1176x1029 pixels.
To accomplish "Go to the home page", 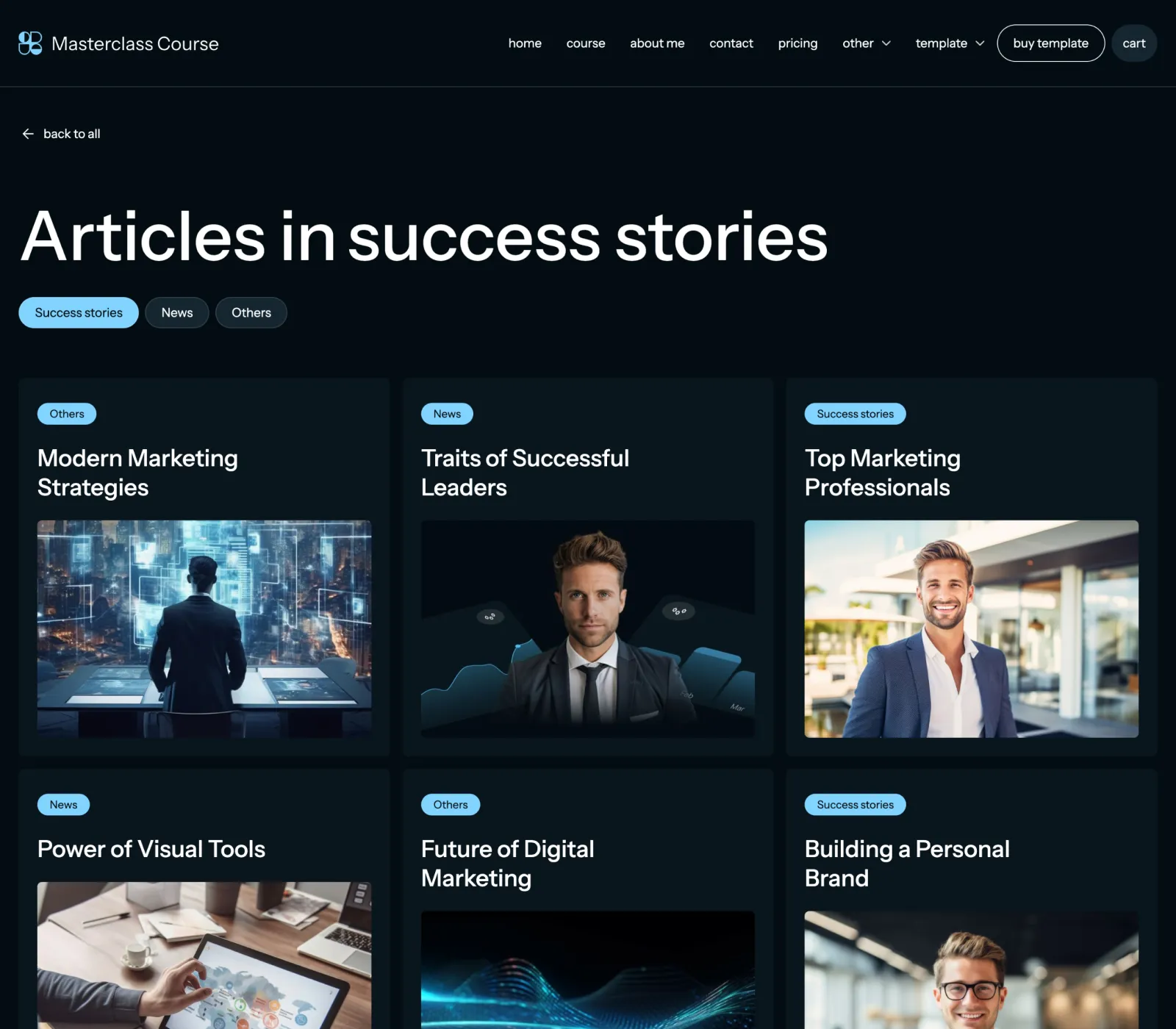I will 525,43.
